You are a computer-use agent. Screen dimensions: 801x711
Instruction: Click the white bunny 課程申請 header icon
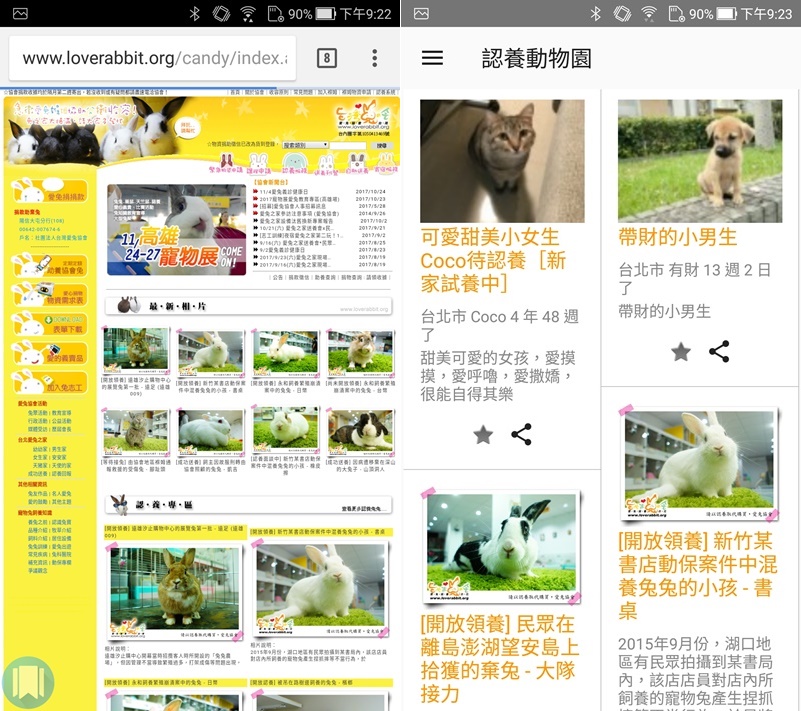(x=259, y=163)
